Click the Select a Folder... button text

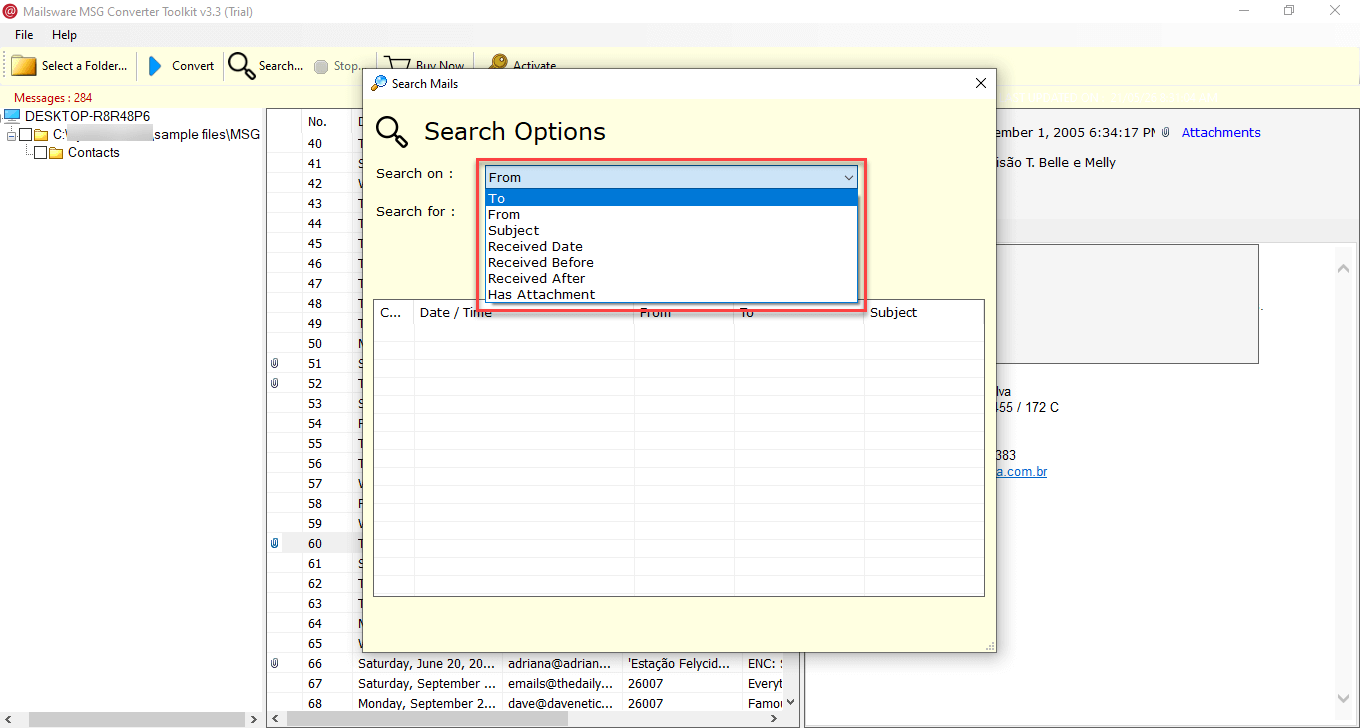(x=84, y=66)
